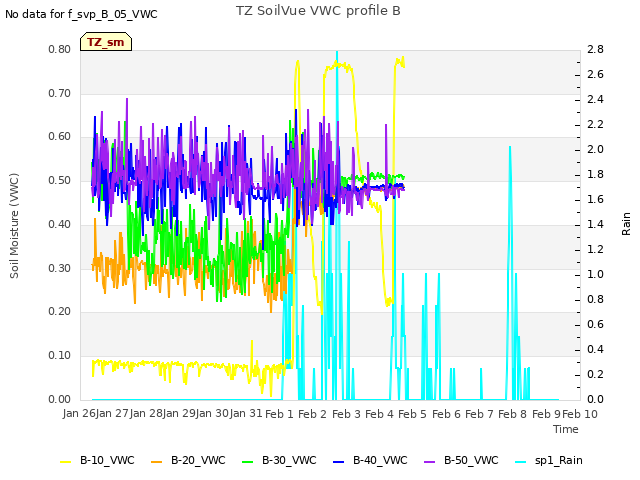The height and width of the screenshot is (480, 640).
Task: Click the 'No data for f_svp_B_05_VWC' message
Action: [81, 14]
